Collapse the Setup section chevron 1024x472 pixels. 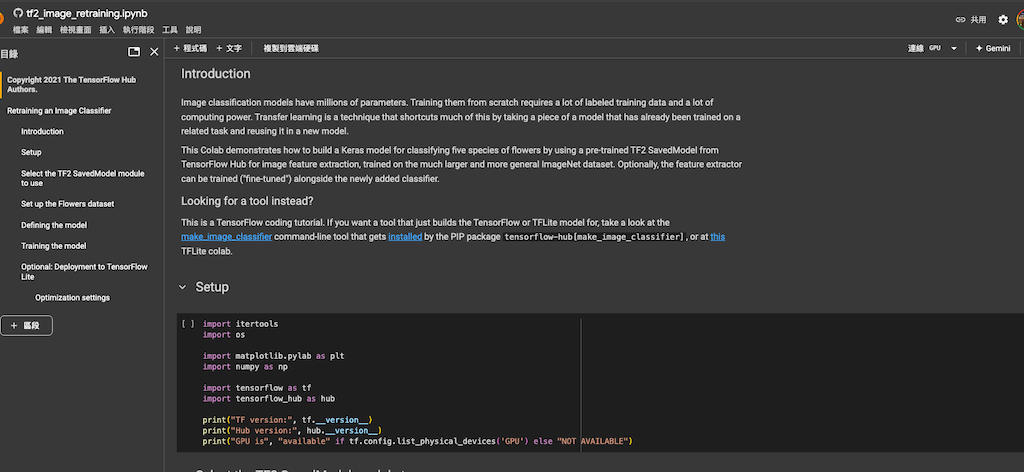[x=182, y=287]
